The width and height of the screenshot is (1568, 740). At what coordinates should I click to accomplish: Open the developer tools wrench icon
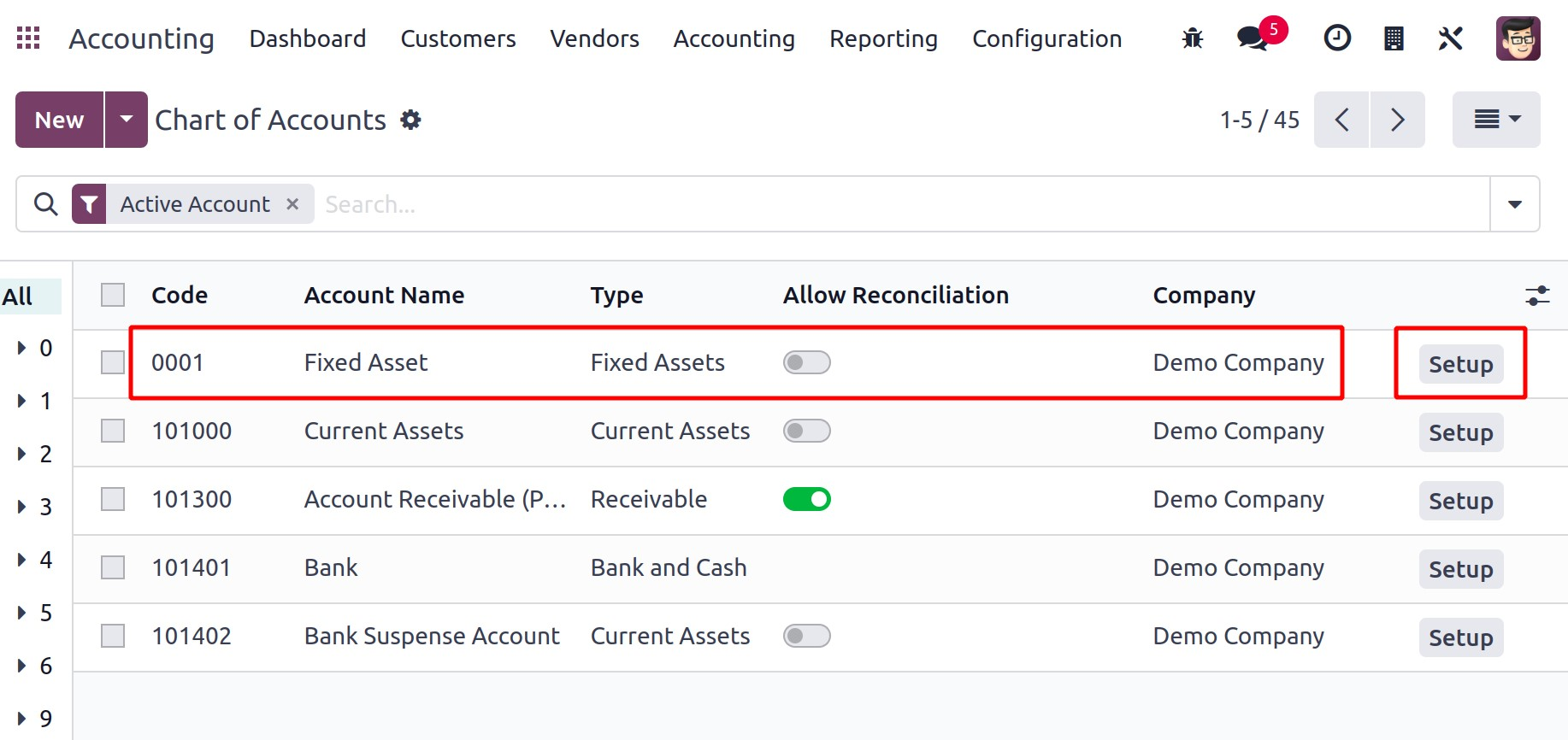[1450, 38]
